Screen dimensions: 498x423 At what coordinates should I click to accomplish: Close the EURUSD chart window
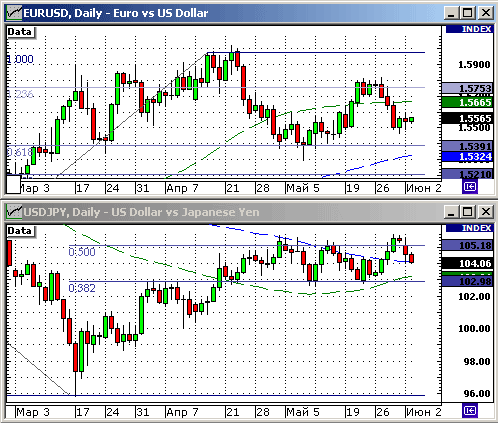click(486, 13)
